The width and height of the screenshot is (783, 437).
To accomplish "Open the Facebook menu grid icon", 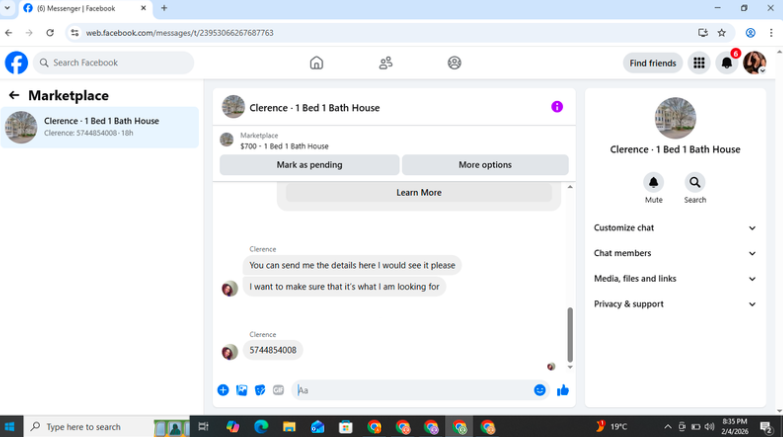I will click(x=699, y=63).
